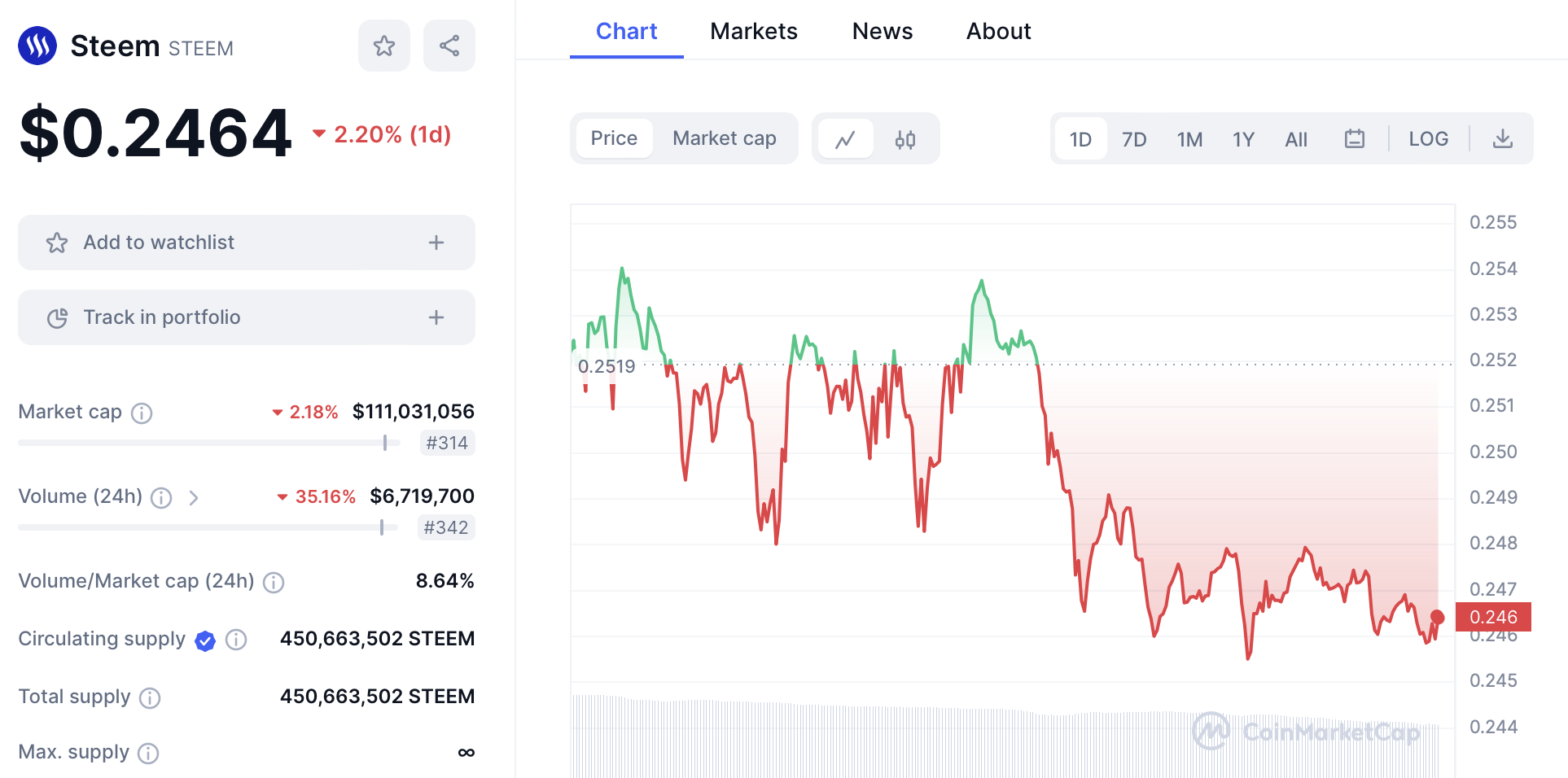
Task: Select the line chart view icon
Action: coord(845,139)
